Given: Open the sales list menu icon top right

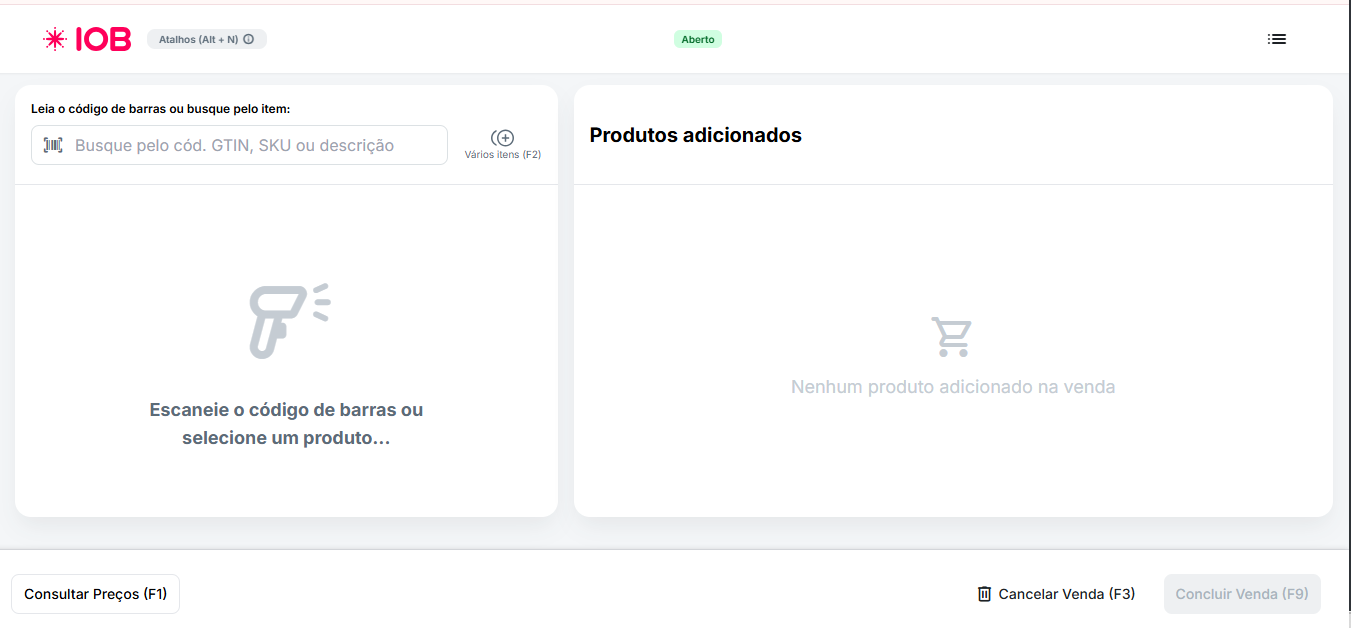Looking at the screenshot, I should [1277, 39].
